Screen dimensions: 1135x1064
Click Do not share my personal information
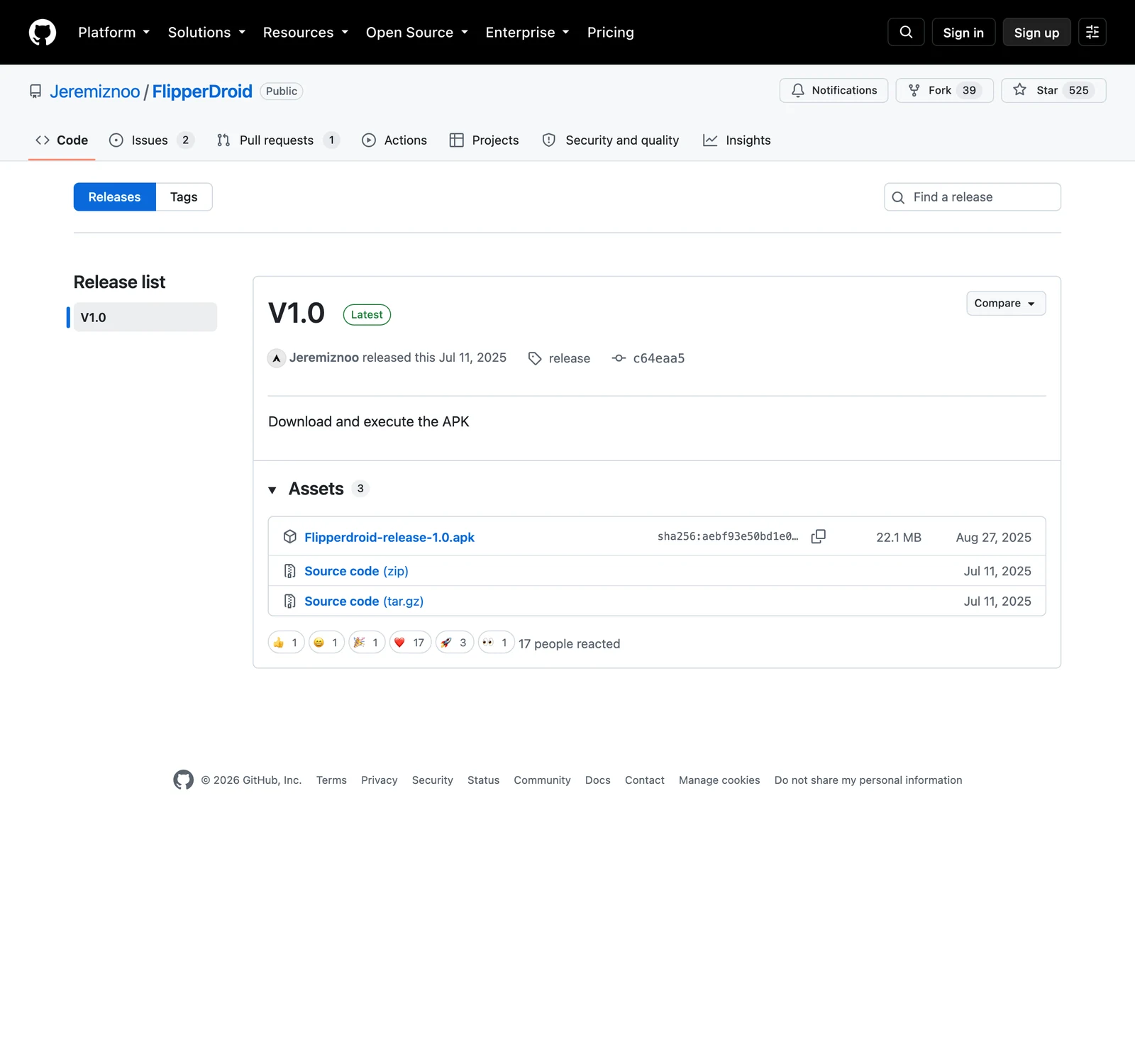(868, 780)
